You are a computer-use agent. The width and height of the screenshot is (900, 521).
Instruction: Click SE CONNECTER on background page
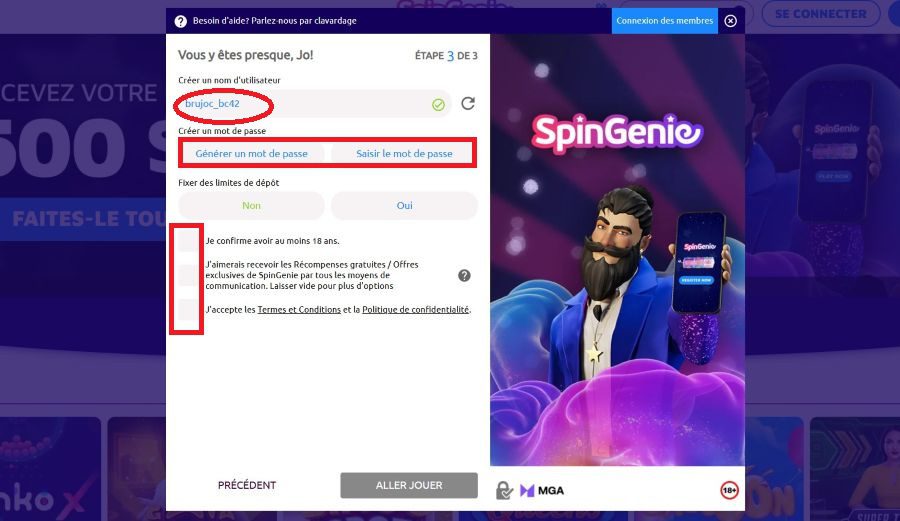821,14
